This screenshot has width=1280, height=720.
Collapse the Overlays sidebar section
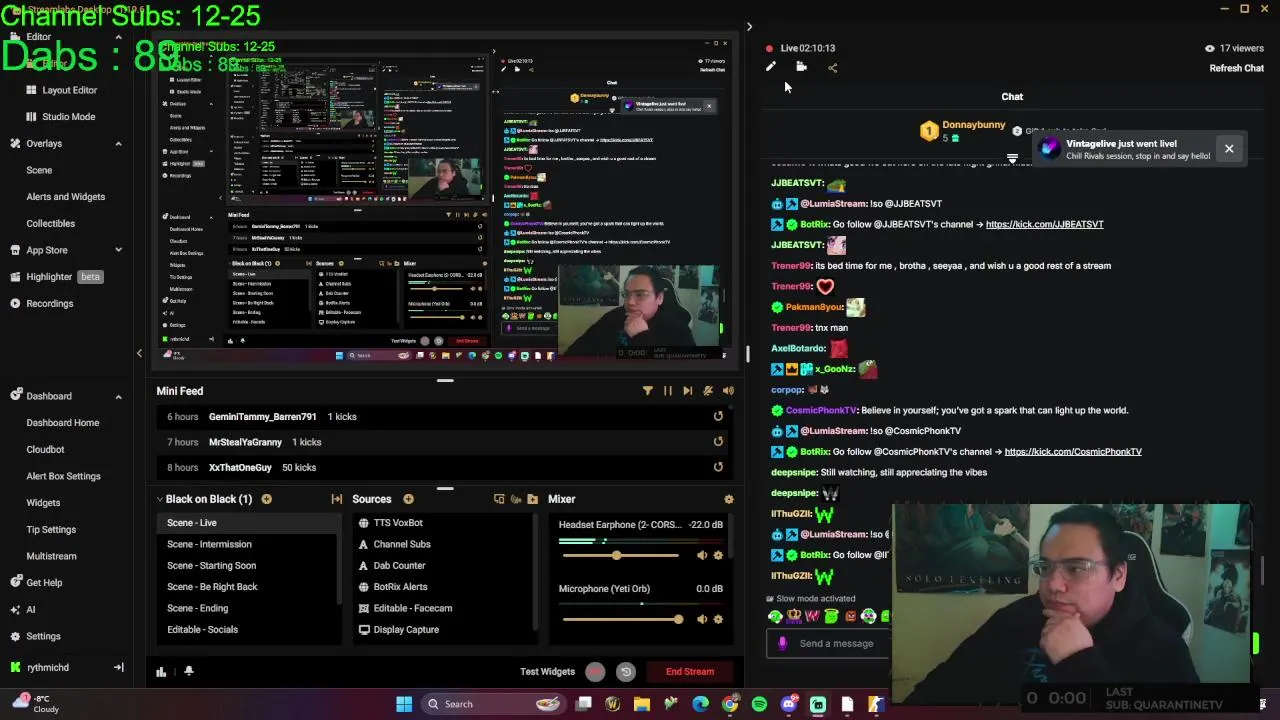point(118,143)
